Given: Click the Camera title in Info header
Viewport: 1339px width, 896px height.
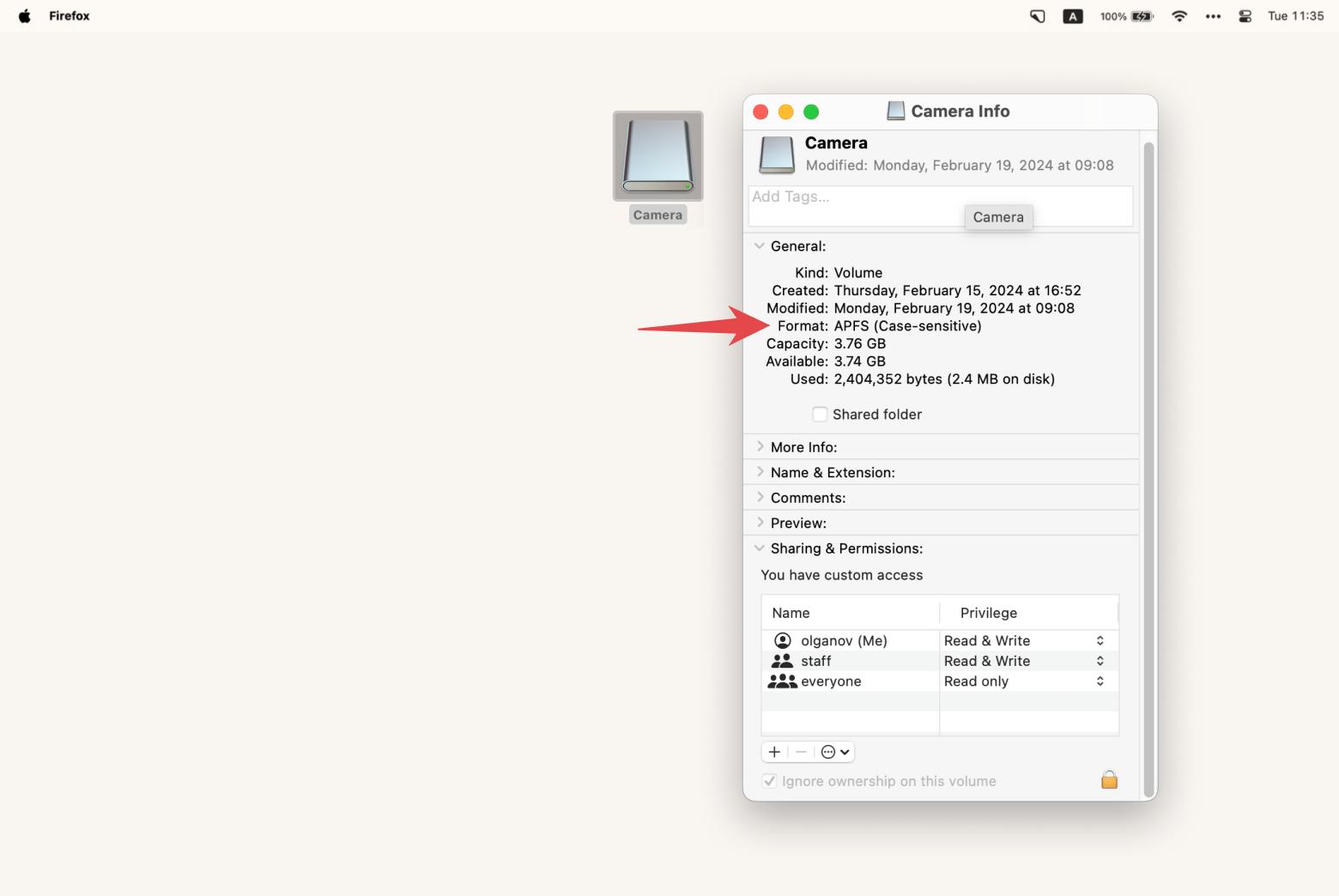Looking at the screenshot, I should coord(836,142).
